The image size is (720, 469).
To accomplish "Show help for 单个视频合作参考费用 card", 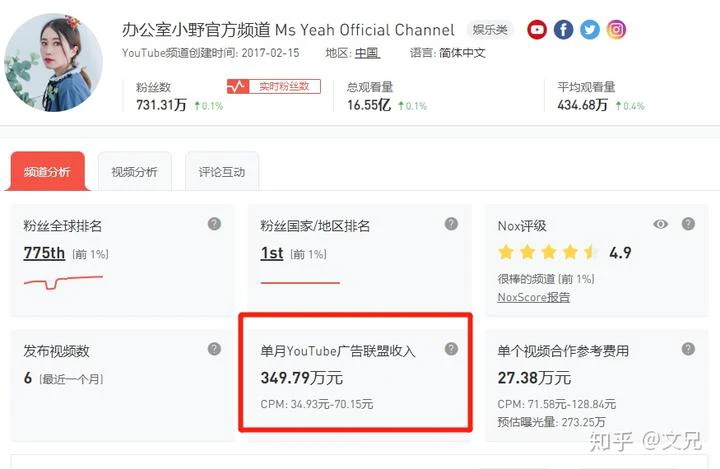I will tap(688, 349).
